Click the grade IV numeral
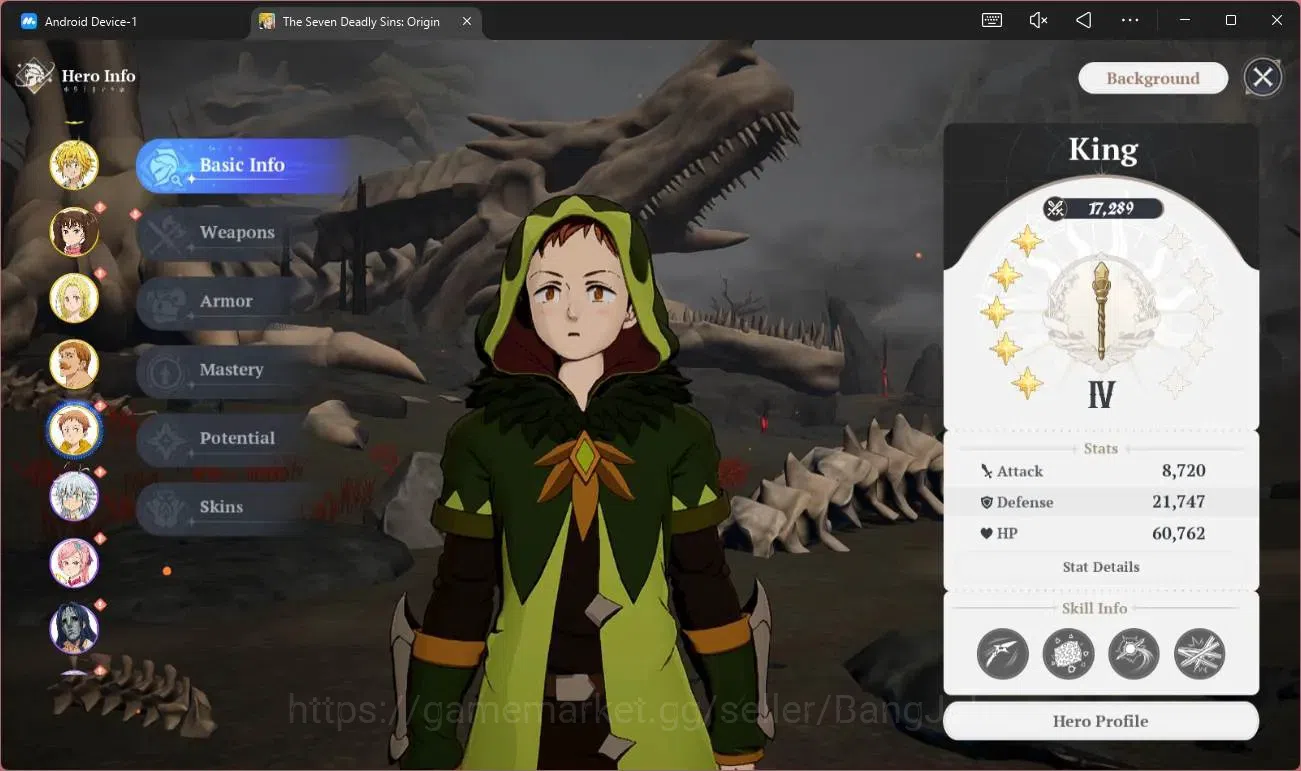 coord(1101,394)
